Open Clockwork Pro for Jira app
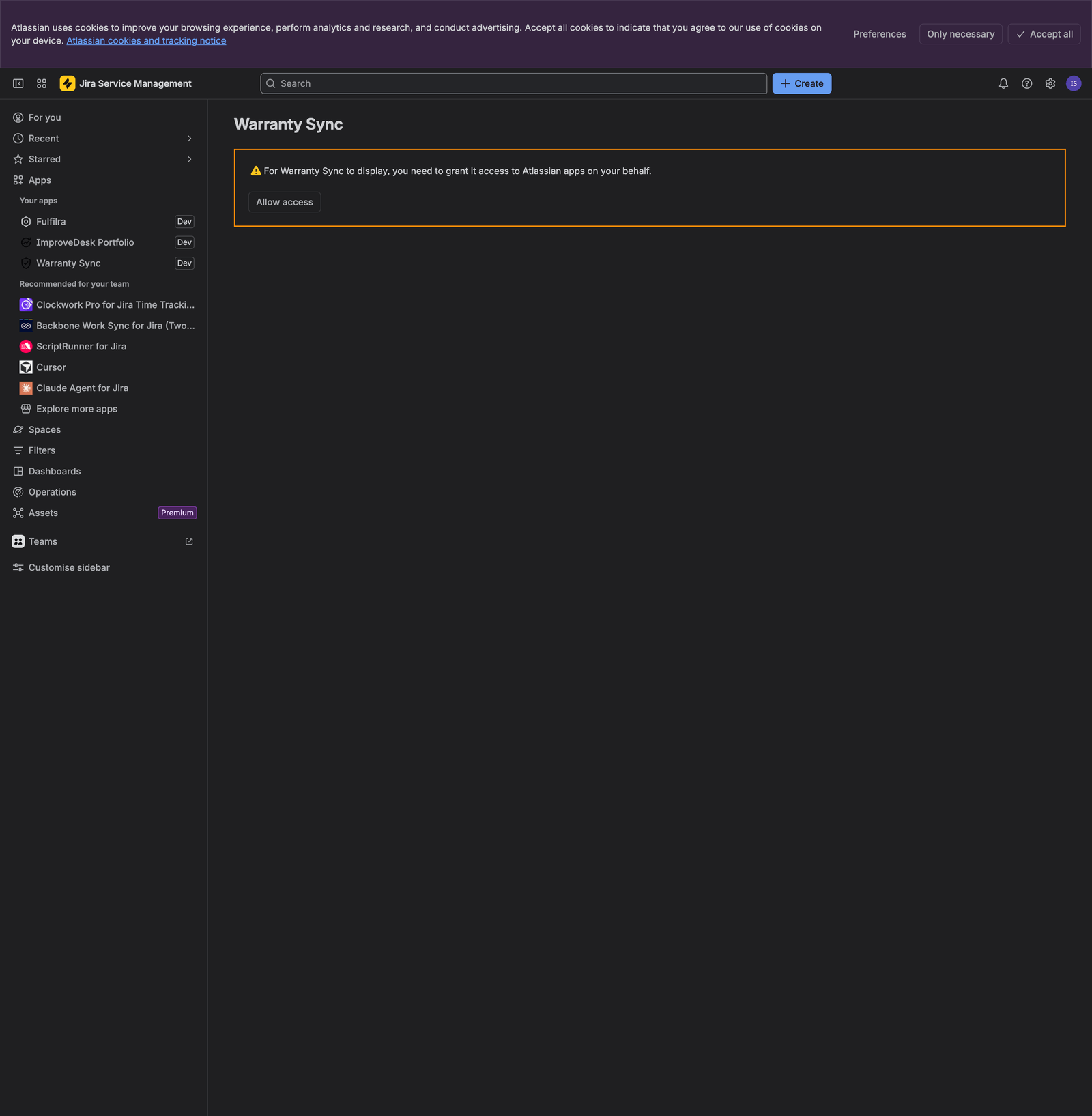 pos(107,304)
